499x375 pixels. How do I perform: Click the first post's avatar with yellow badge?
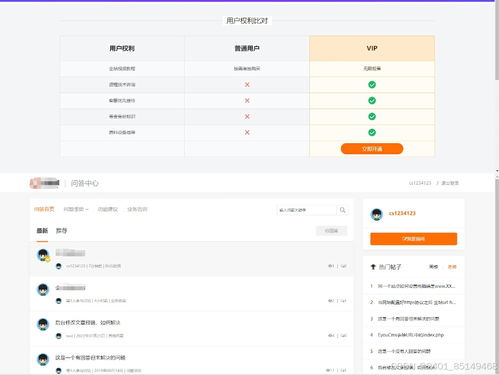43,255
